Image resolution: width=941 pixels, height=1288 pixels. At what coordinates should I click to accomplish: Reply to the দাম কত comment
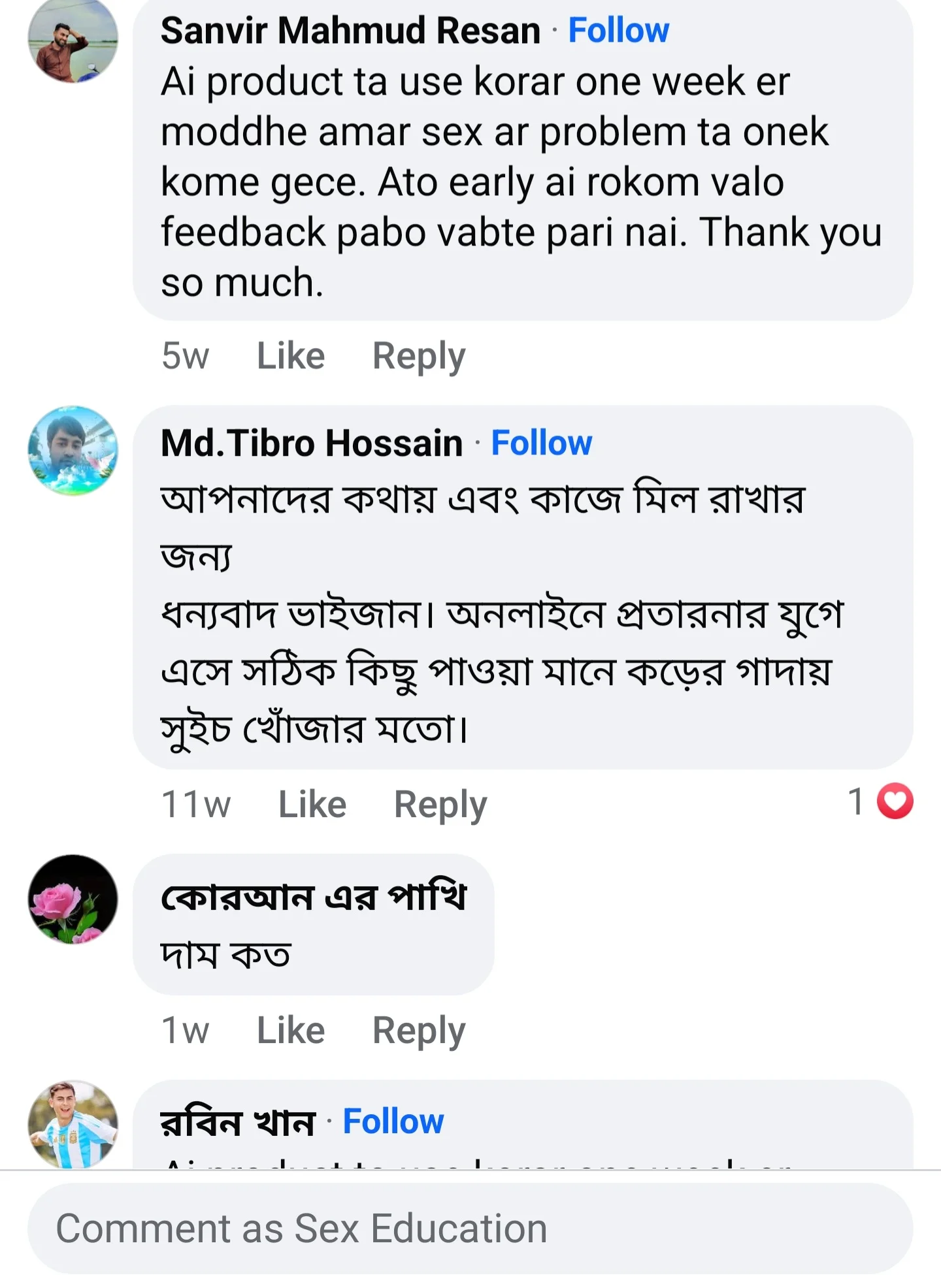(418, 1029)
